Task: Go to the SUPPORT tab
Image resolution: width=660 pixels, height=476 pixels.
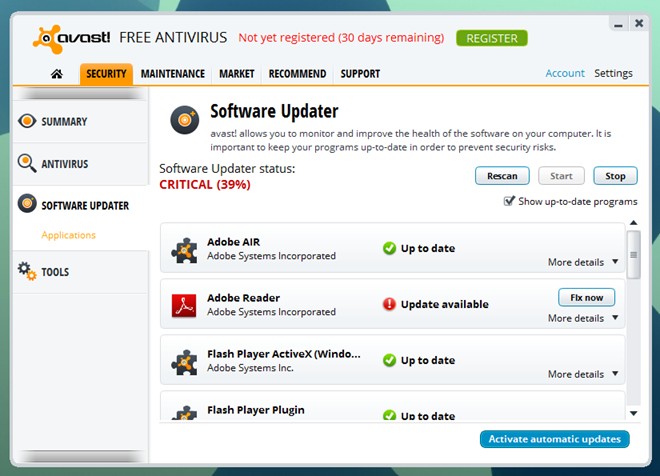Action: point(360,74)
